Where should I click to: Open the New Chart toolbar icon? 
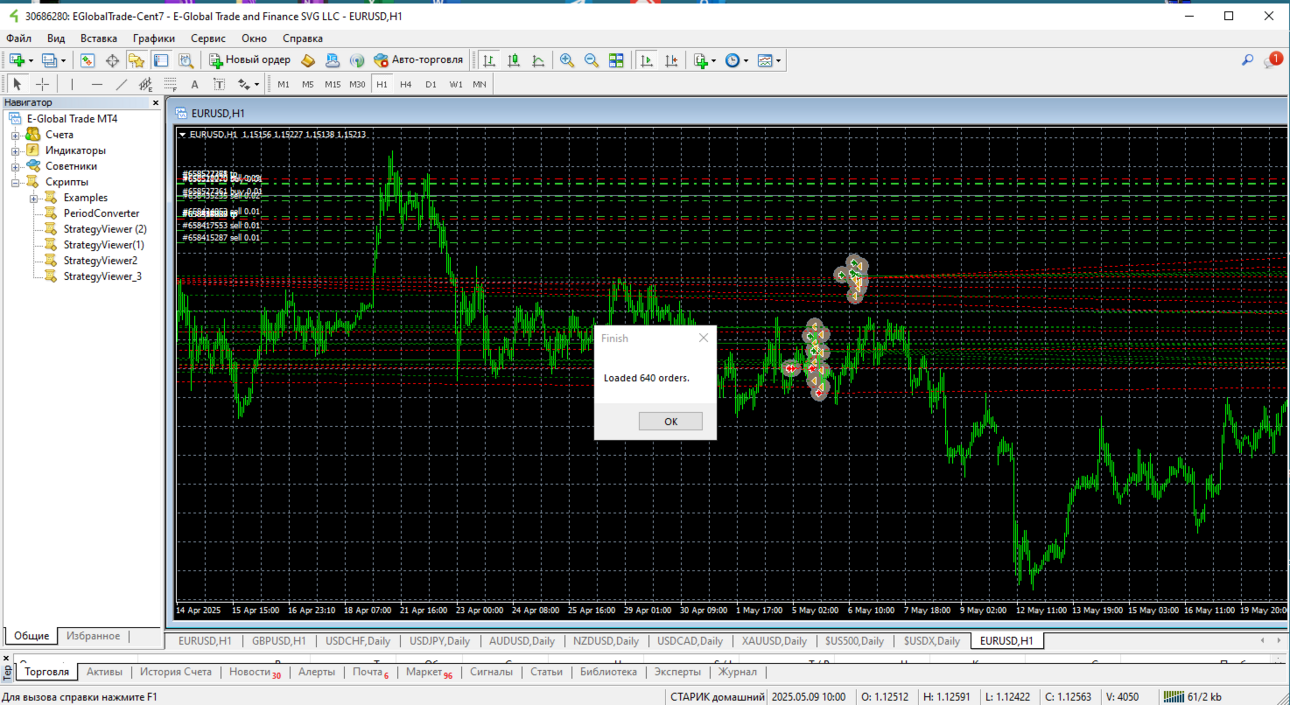[x=16, y=60]
